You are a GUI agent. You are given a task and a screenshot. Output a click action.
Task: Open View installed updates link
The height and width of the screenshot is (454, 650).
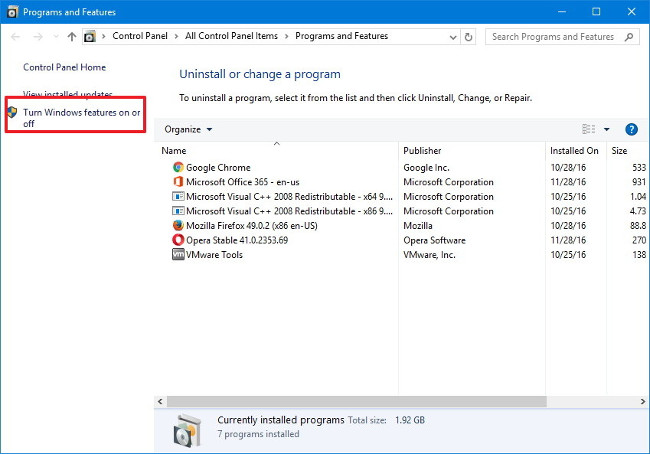[x=68, y=94]
